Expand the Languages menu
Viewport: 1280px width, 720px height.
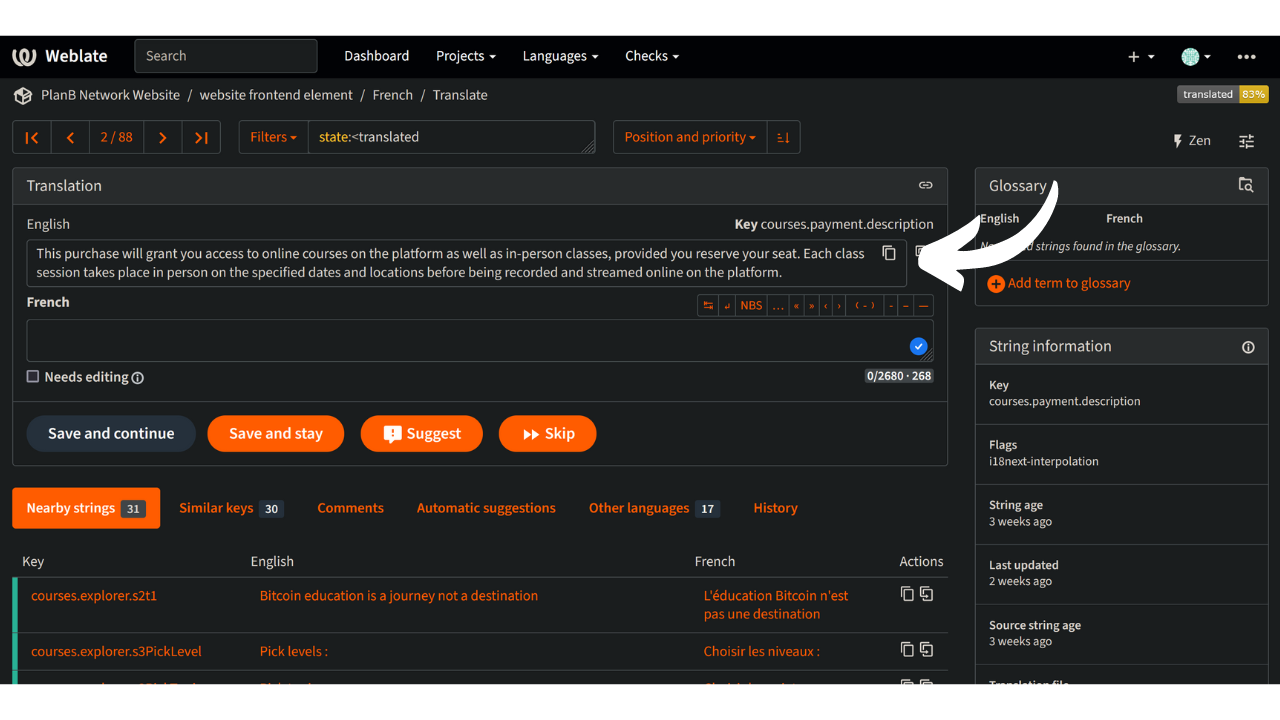(x=560, y=56)
